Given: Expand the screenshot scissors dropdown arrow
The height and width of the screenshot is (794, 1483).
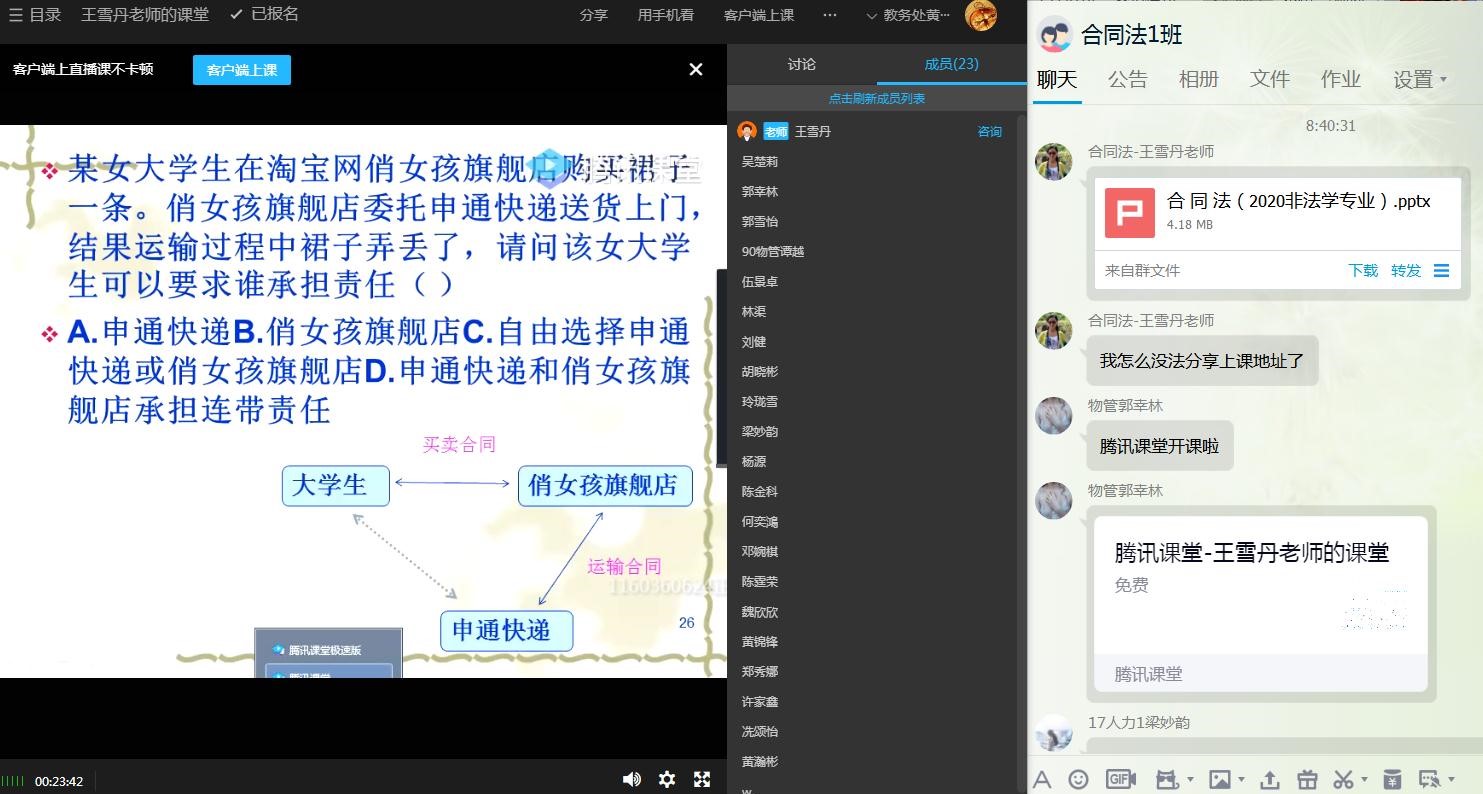Looking at the screenshot, I should point(1364,780).
